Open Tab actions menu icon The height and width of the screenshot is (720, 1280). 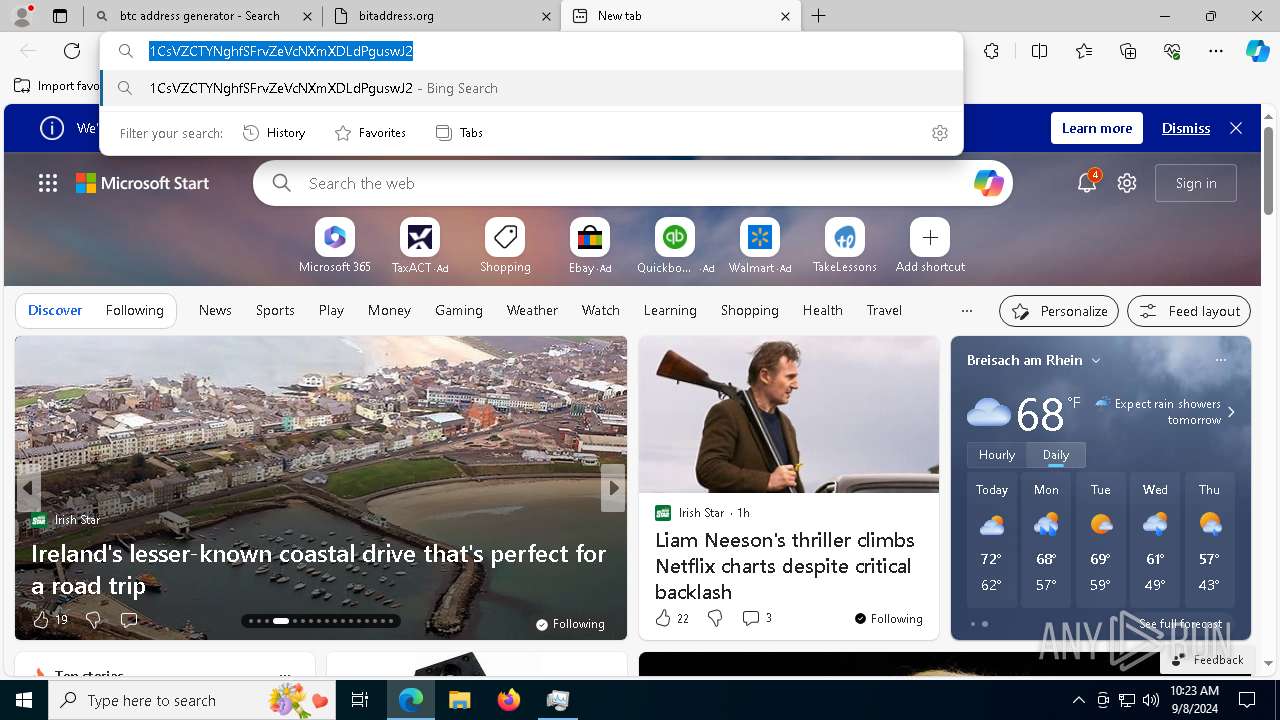[60, 16]
